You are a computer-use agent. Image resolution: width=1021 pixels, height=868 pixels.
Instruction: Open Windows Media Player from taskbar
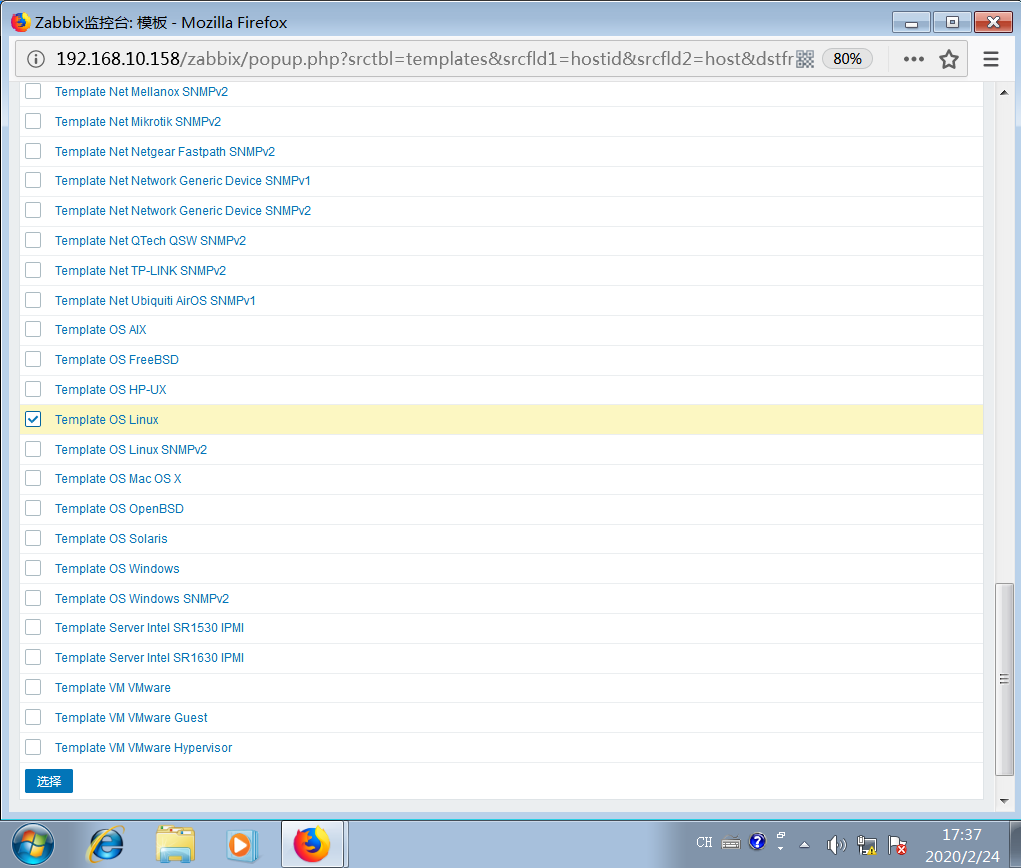coord(242,845)
